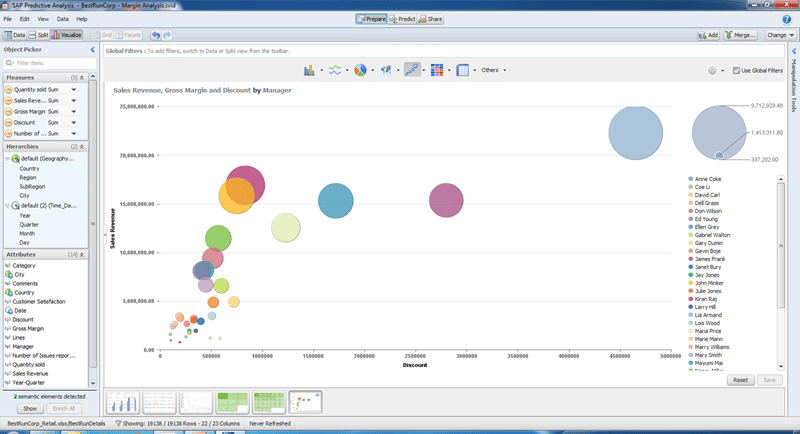Open the Others chart dropdown
The image size is (800, 434).
(493, 71)
